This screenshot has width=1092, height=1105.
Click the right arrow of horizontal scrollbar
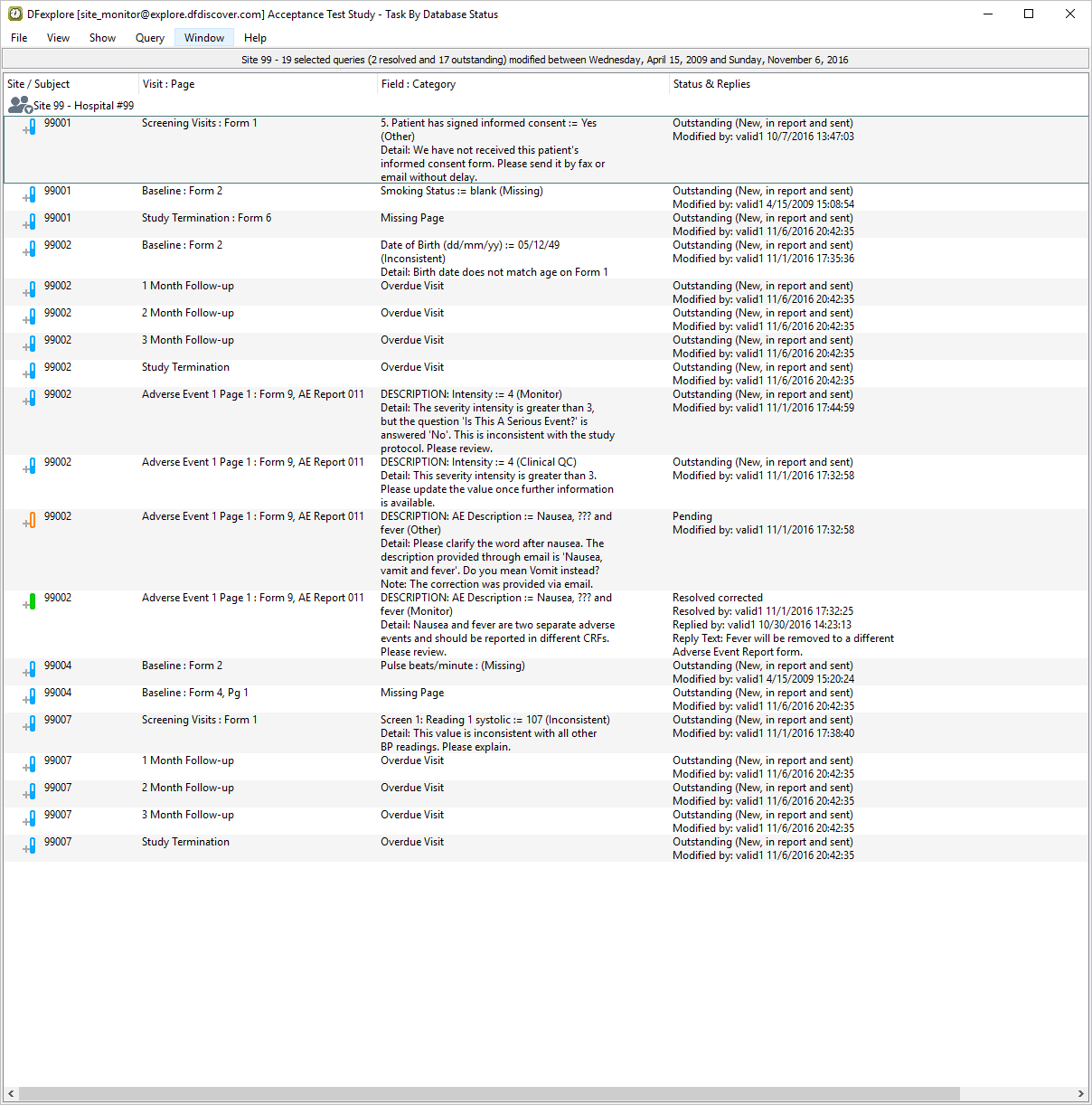[x=1080, y=1093]
